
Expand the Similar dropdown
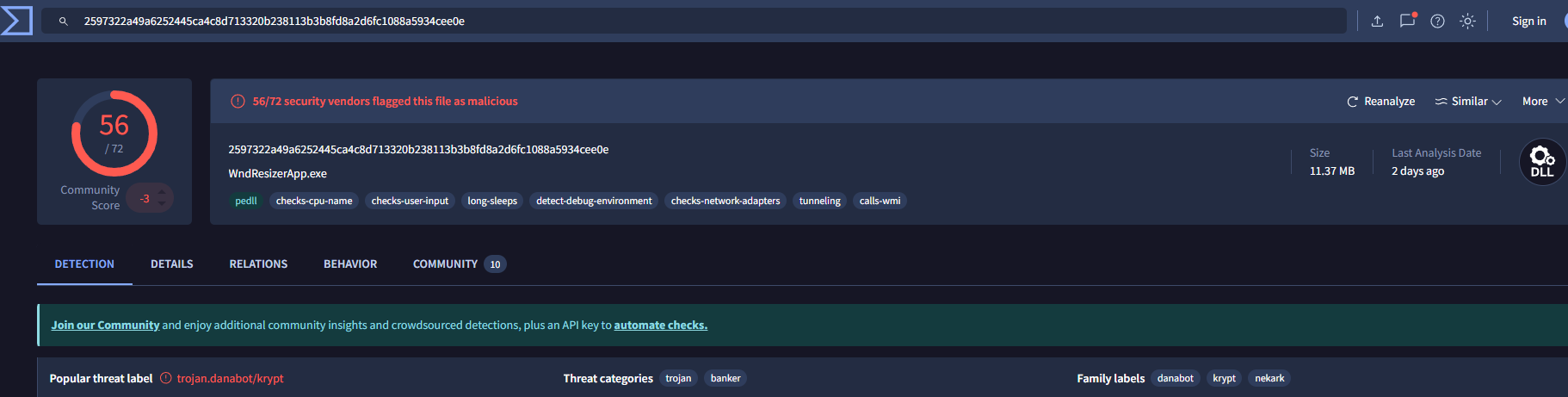tap(1468, 102)
